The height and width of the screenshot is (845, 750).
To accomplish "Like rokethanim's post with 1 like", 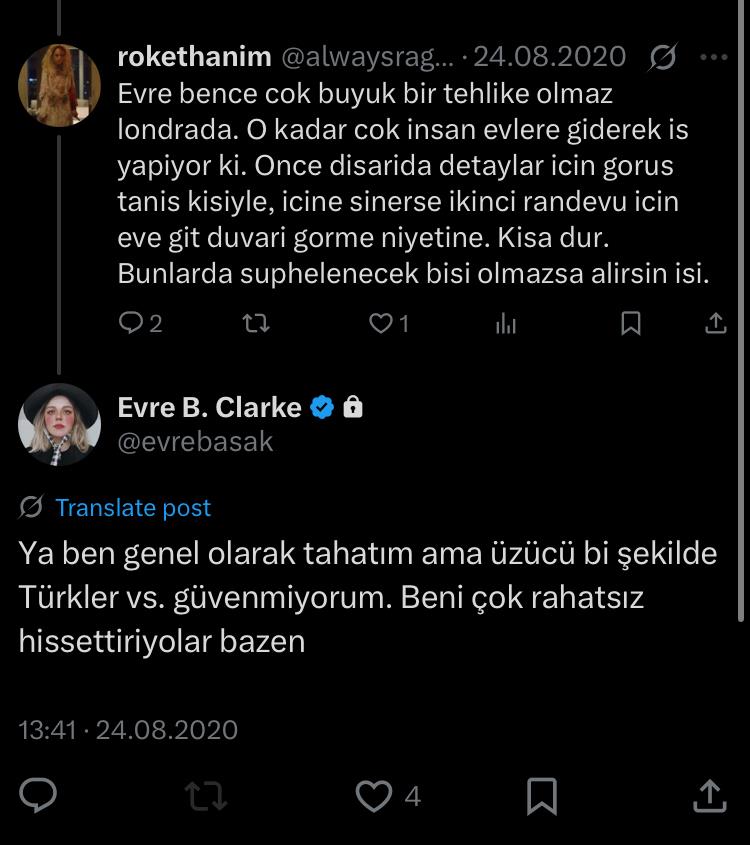I will [388, 323].
